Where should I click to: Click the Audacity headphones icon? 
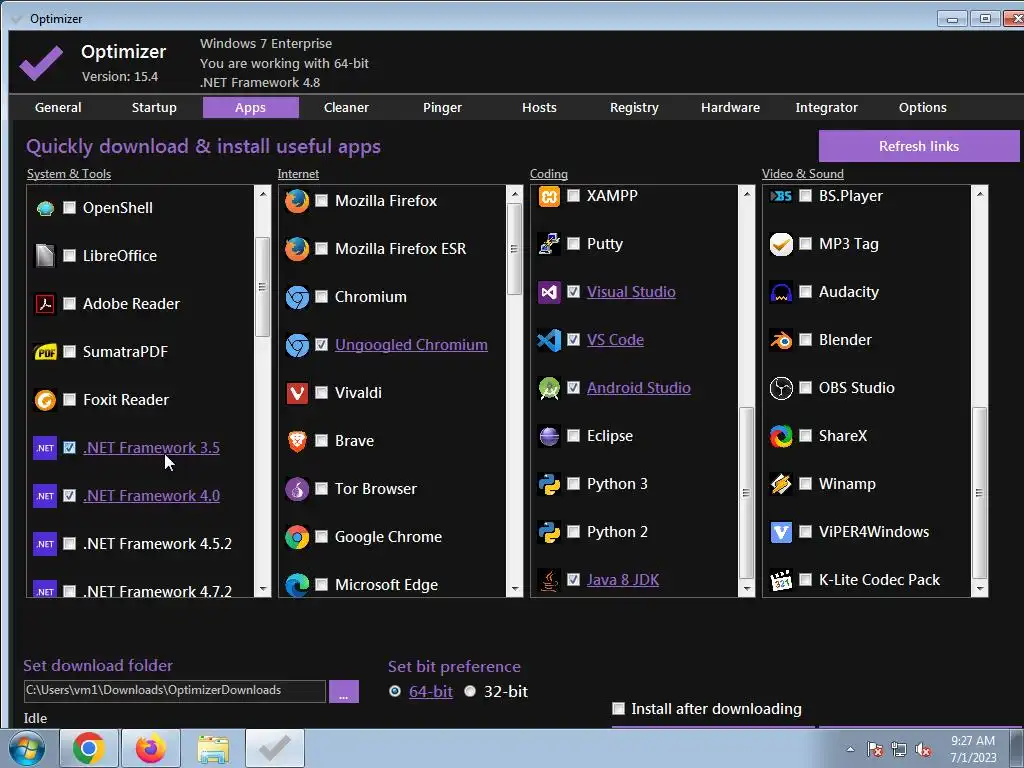(x=781, y=292)
